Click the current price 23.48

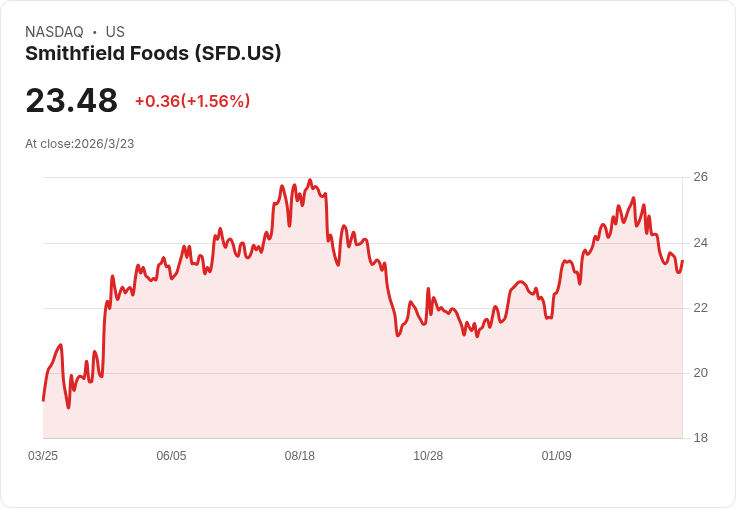71,100
